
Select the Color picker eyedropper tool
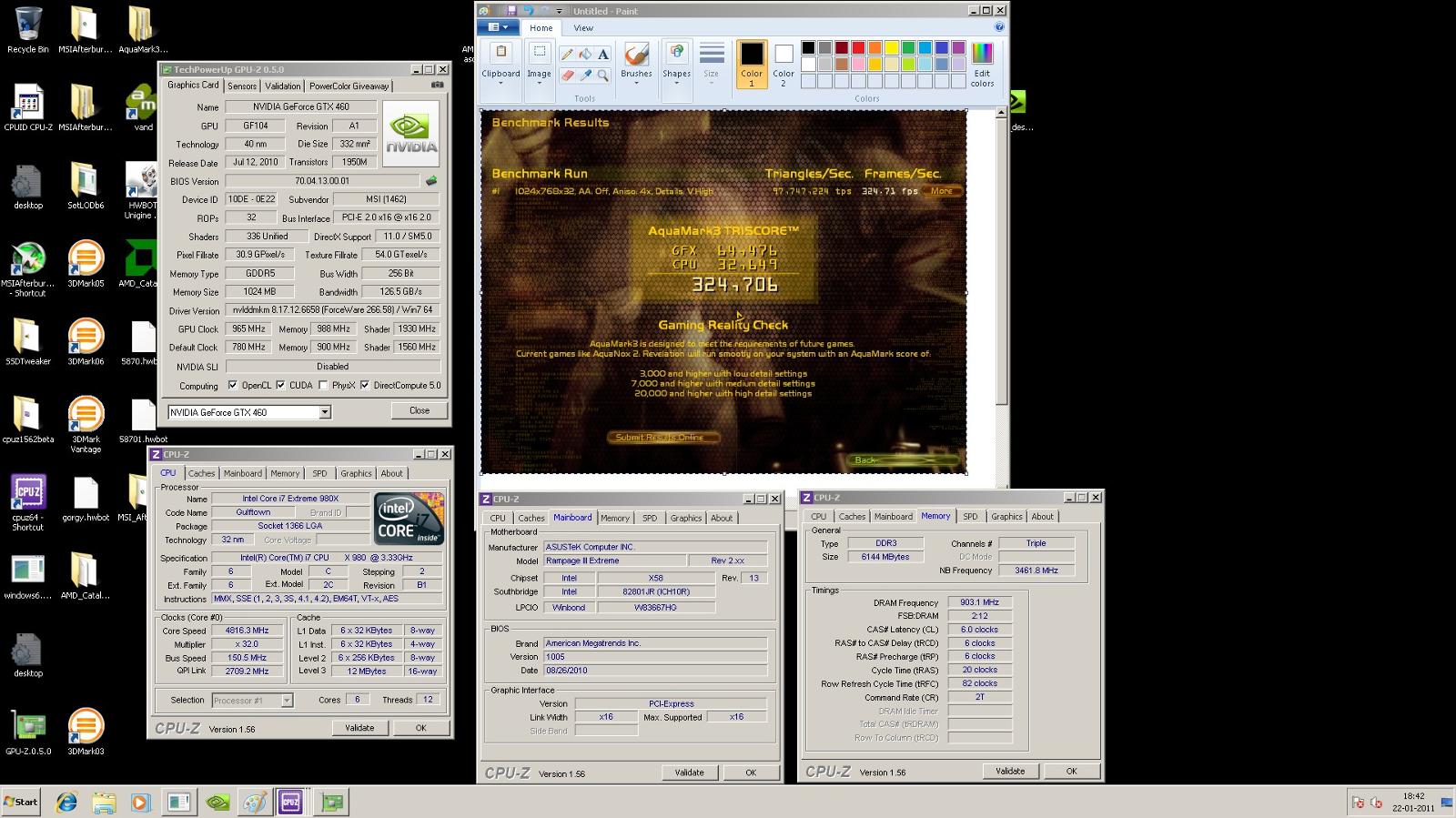585,76
